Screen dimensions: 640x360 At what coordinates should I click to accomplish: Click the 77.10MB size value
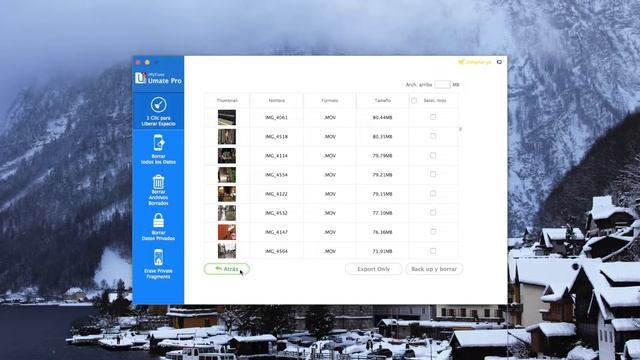coord(382,213)
